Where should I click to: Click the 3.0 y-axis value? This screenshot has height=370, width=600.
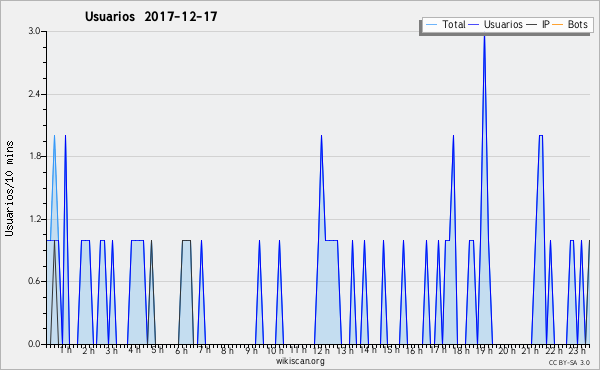coord(34,31)
